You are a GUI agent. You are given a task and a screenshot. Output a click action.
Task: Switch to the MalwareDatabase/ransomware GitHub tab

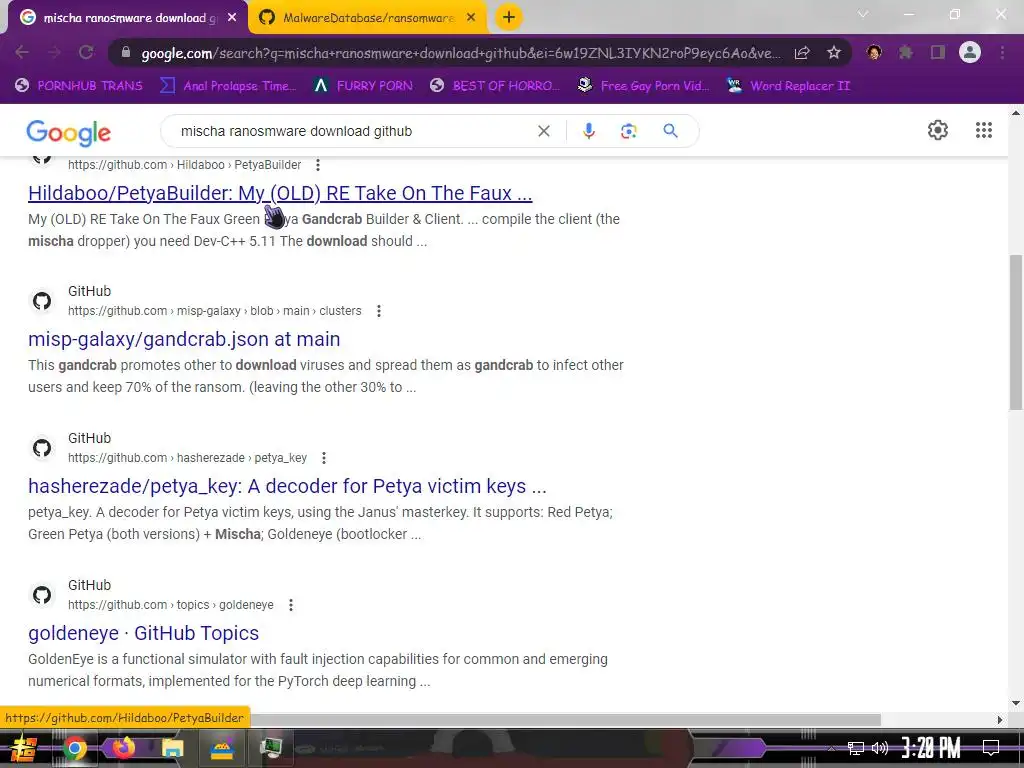[368, 18]
